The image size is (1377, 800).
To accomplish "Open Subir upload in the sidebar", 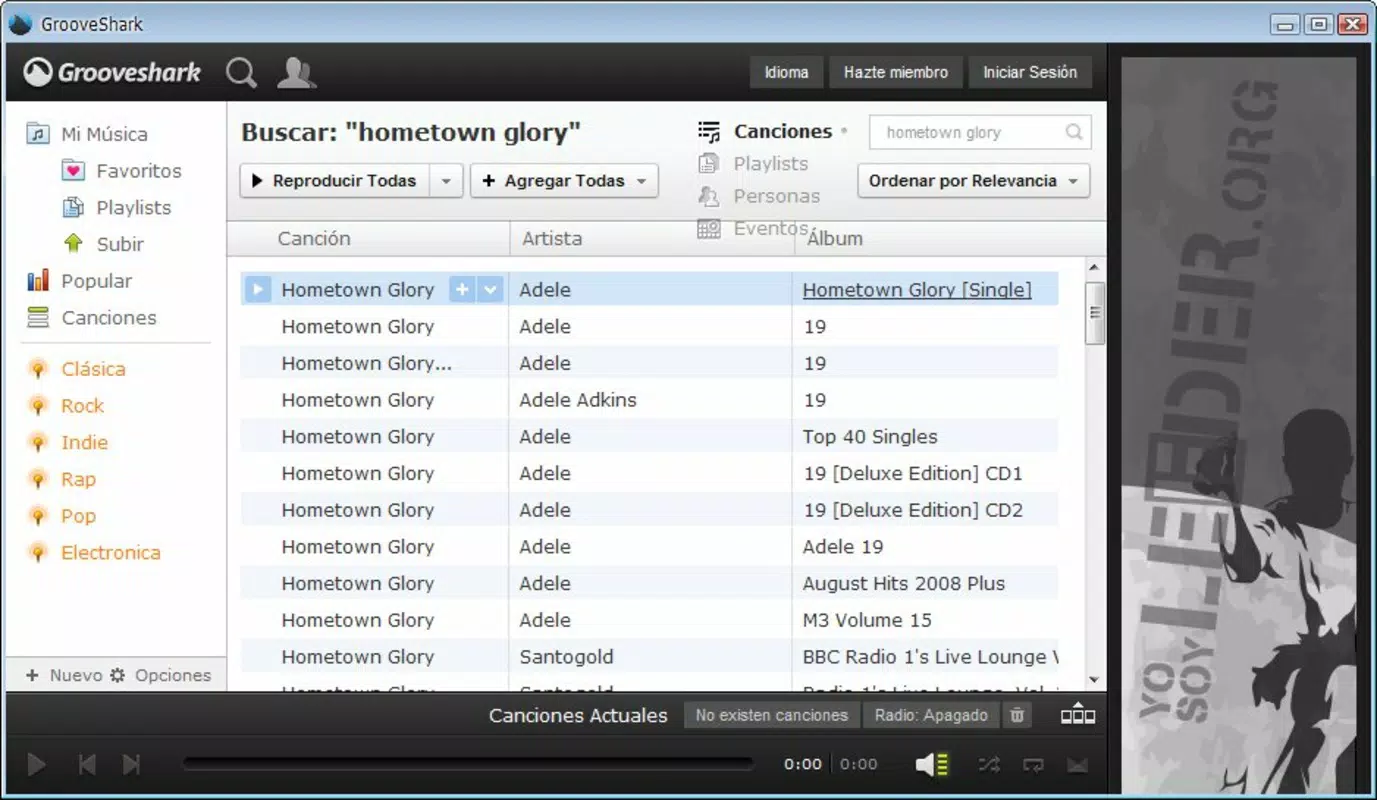I will click(x=103, y=244).
